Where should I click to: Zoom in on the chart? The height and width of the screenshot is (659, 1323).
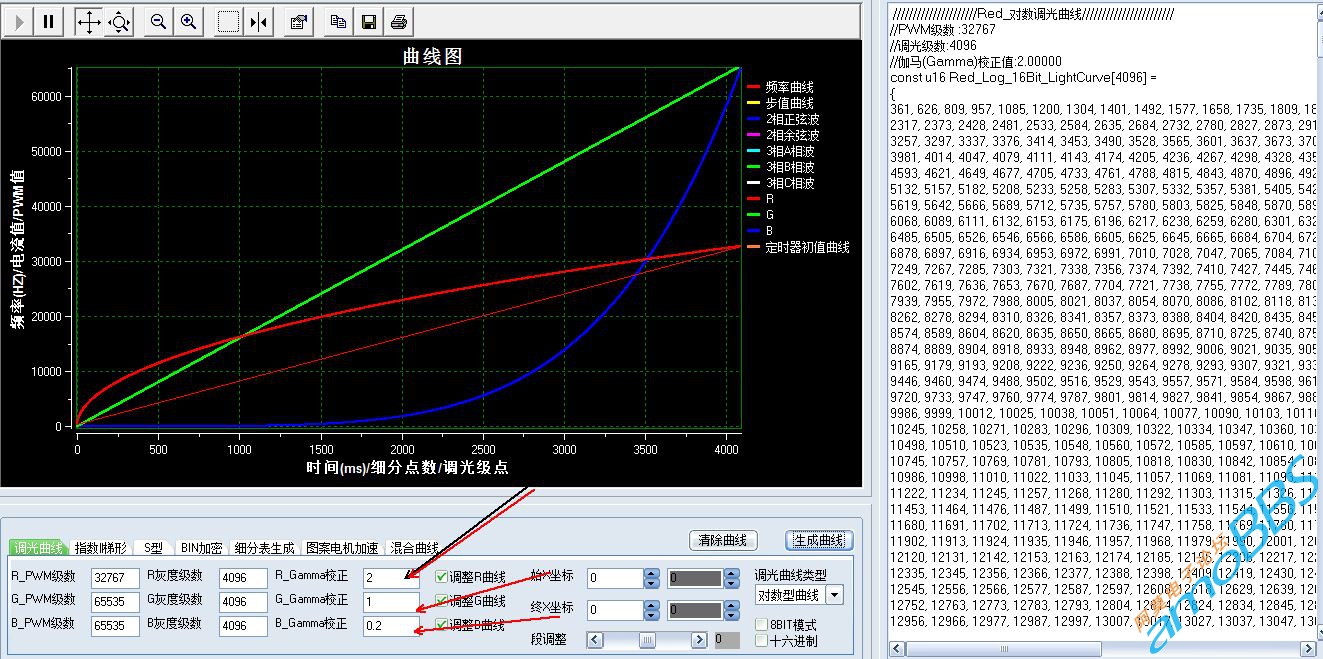point(187,21)
